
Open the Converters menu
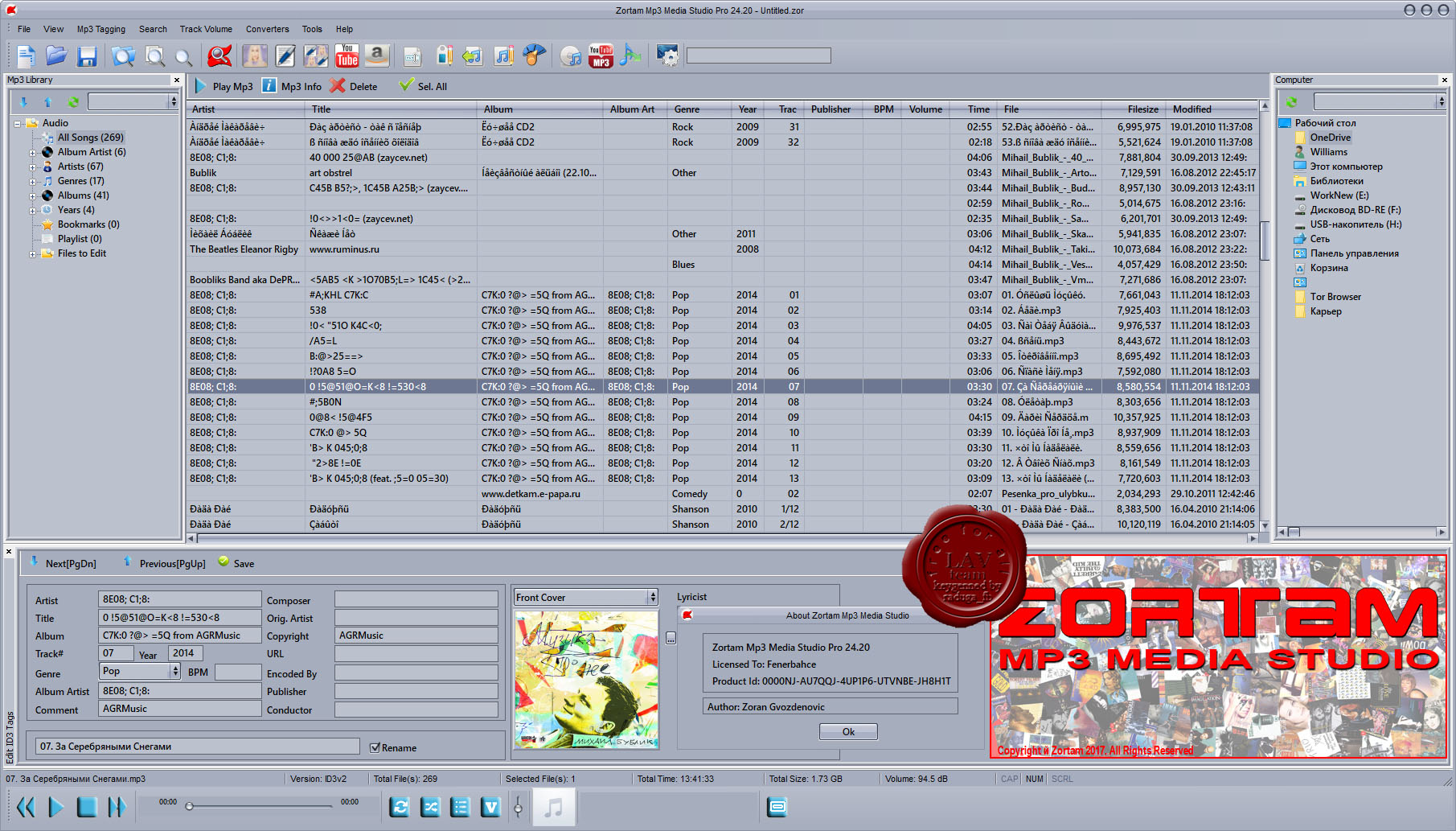tap(267, 29)
